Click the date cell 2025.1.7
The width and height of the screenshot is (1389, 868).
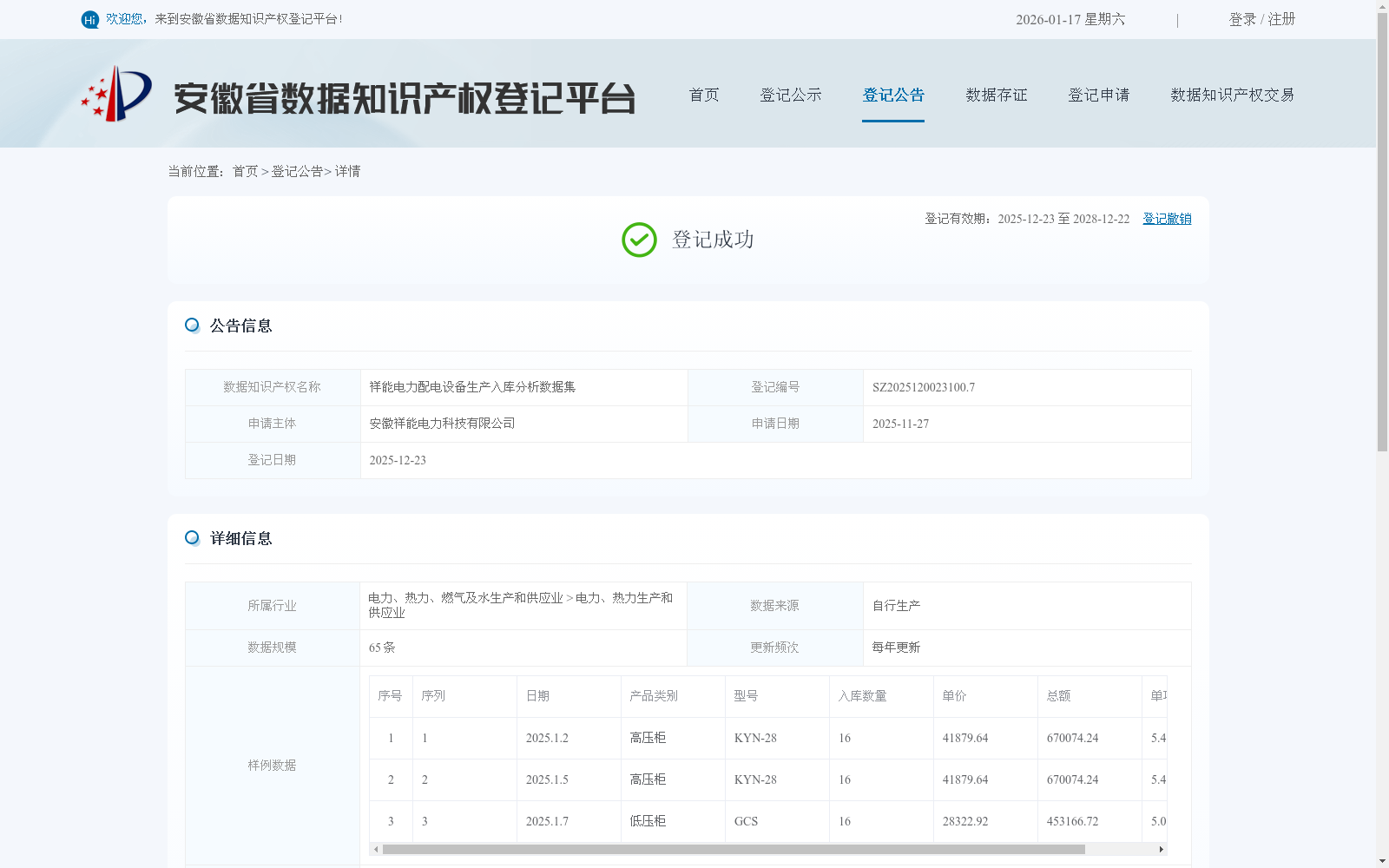click(547, 821)
